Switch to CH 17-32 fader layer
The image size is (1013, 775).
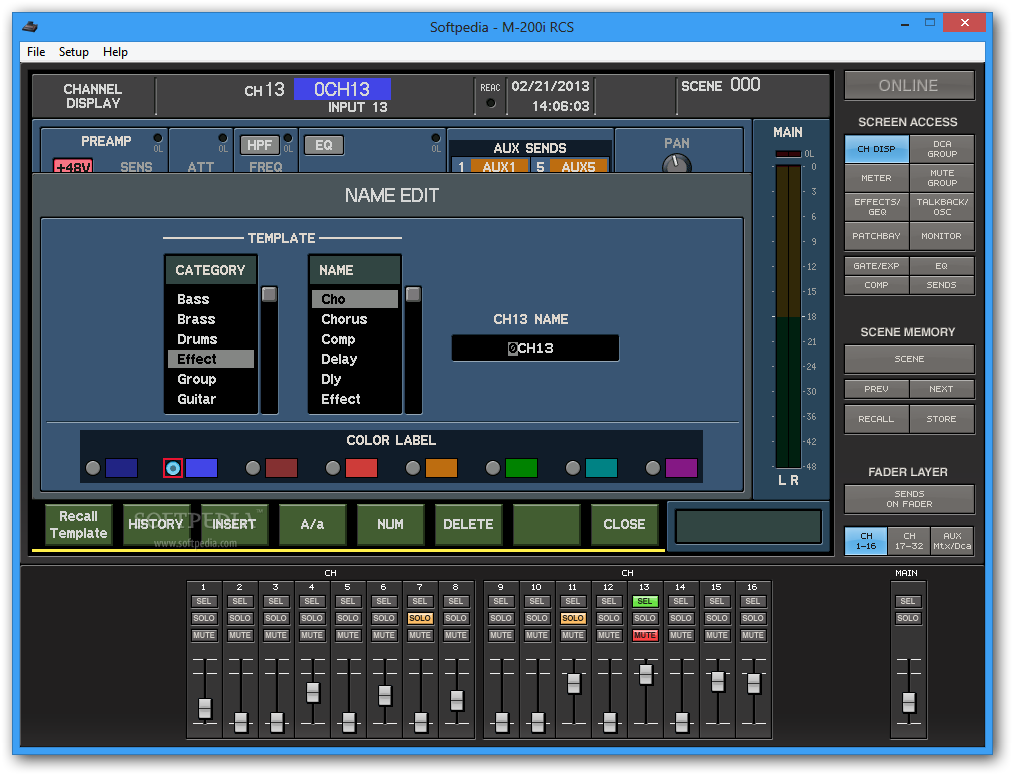tap(909, 541)
